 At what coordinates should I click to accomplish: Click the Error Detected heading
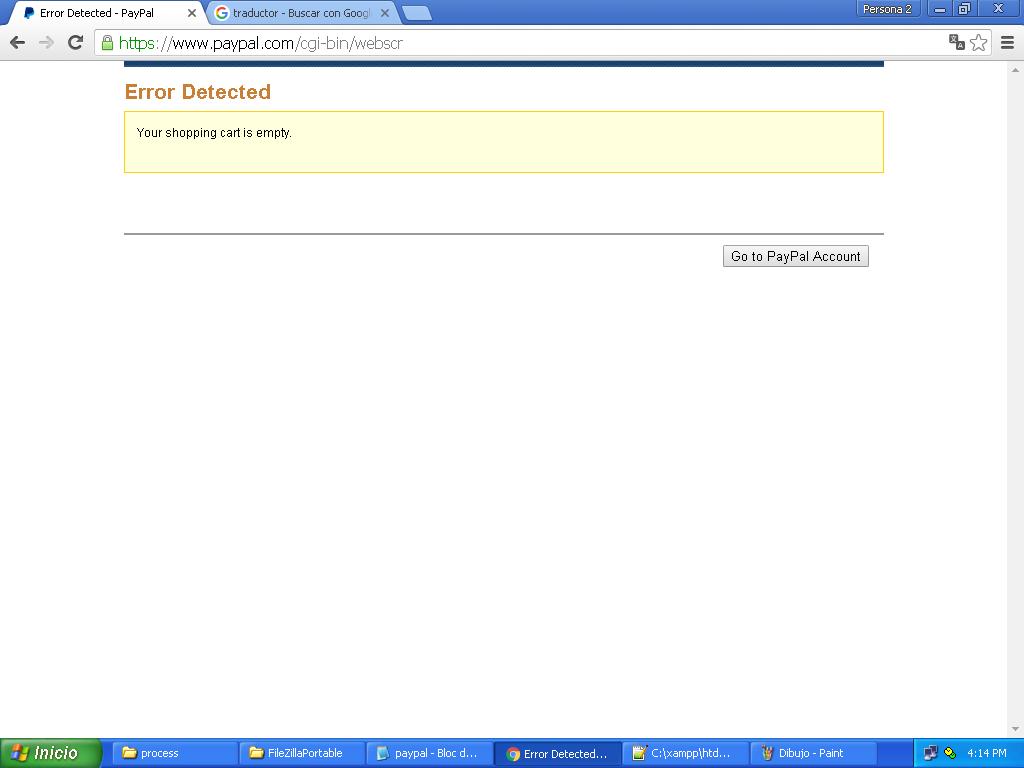[197, 92]
